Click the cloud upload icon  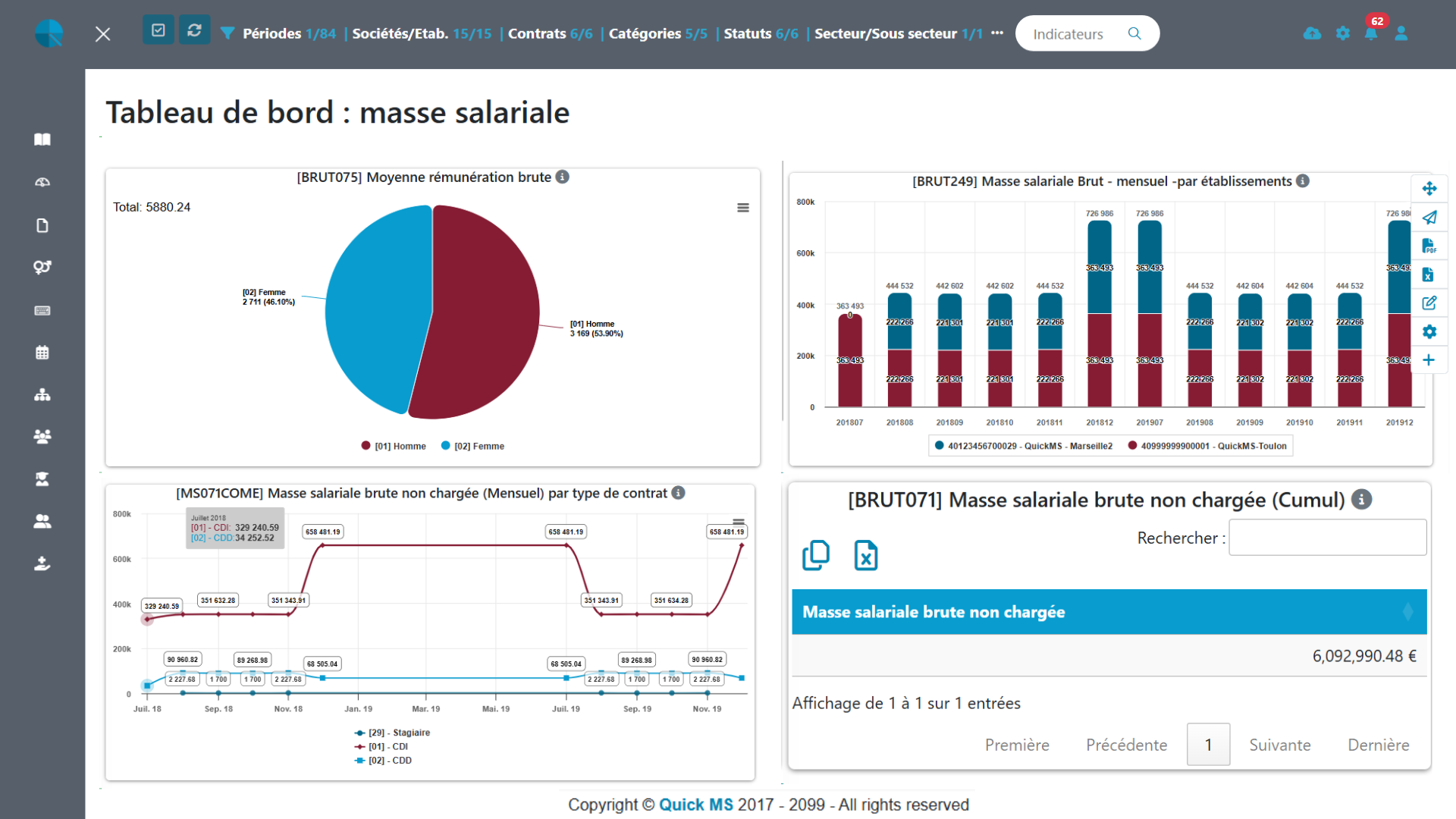click(1312, 33)
